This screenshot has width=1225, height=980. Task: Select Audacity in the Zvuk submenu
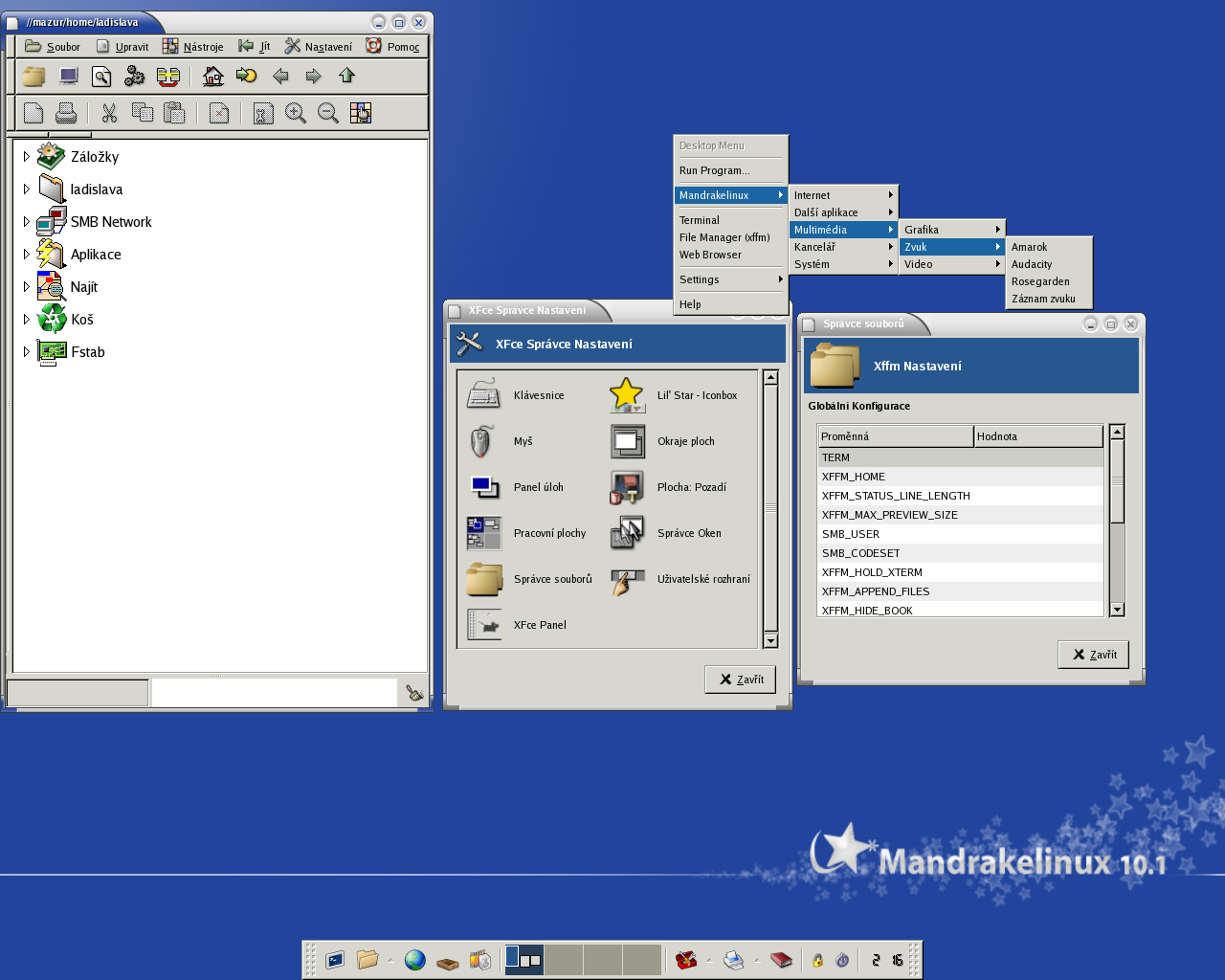(1049, 264)
